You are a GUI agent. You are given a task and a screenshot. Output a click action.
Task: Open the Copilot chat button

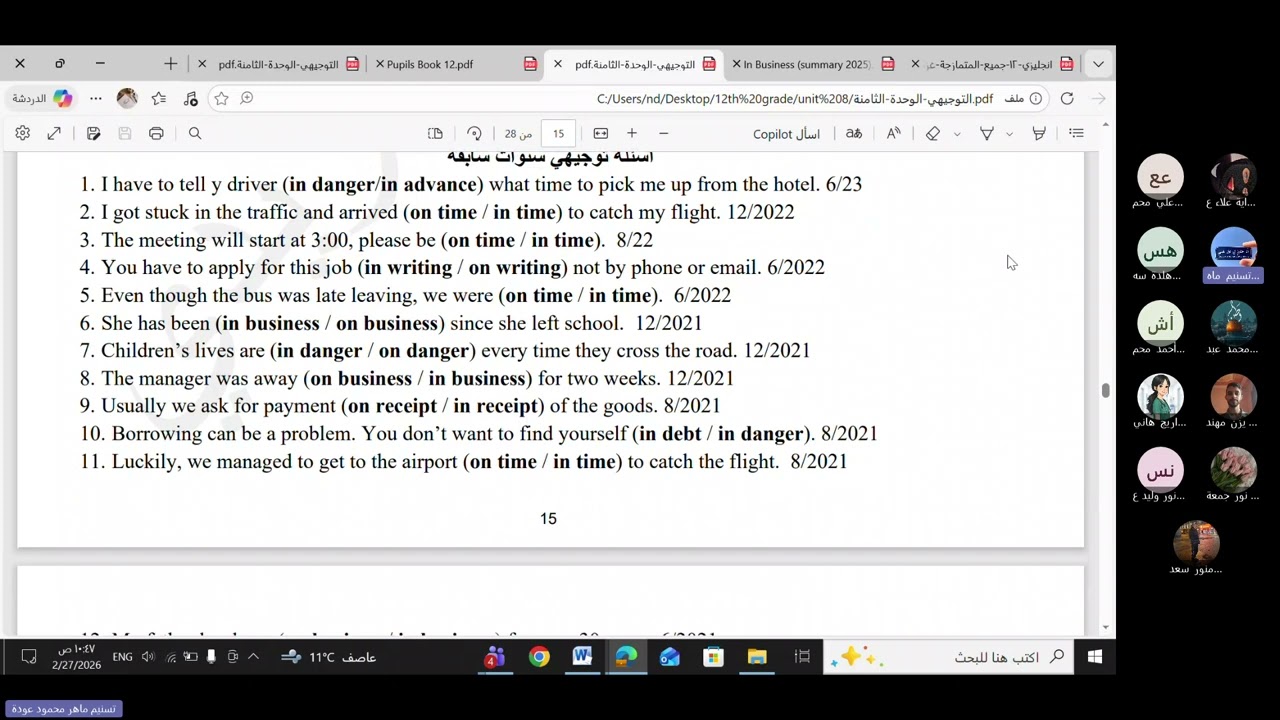[43, 98]
